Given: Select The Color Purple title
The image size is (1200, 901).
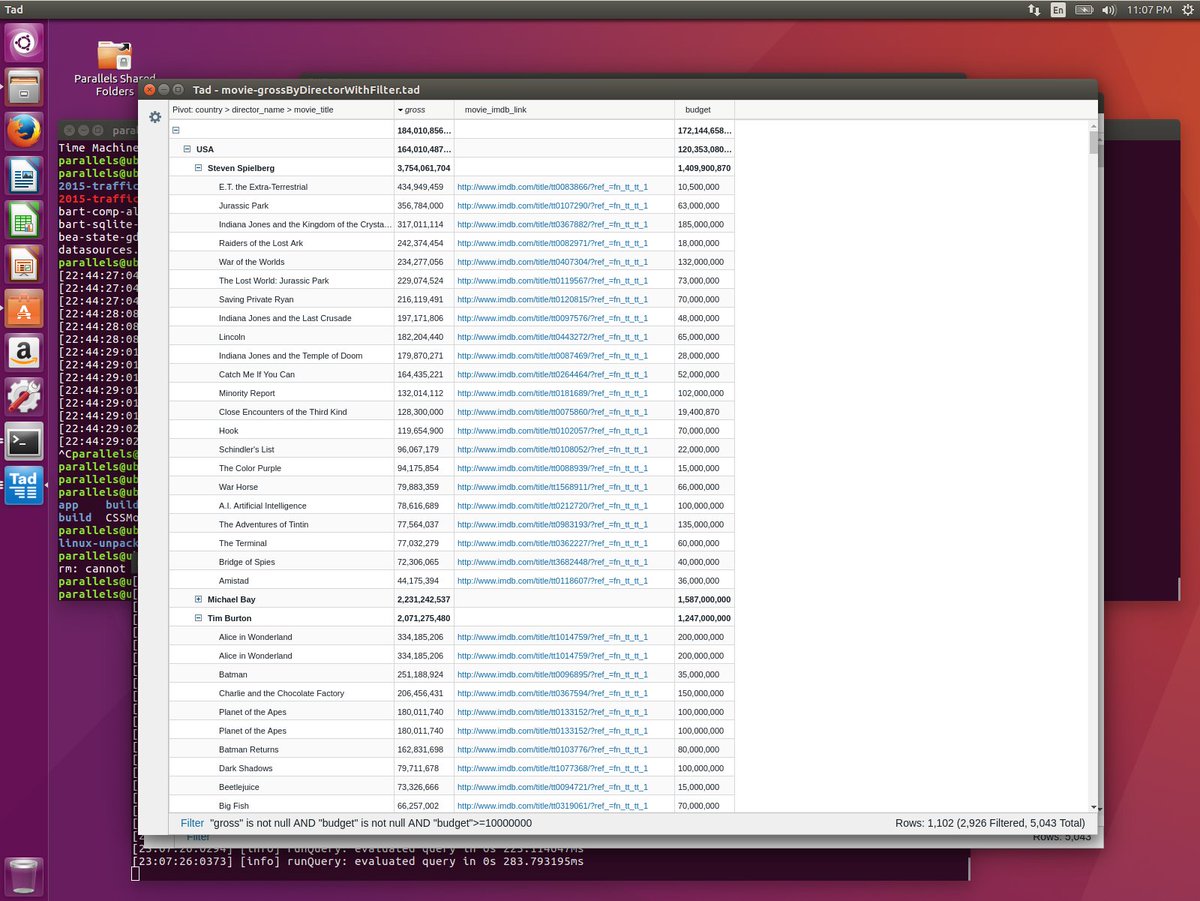Looking at the screenshot, I should [250, 468].
